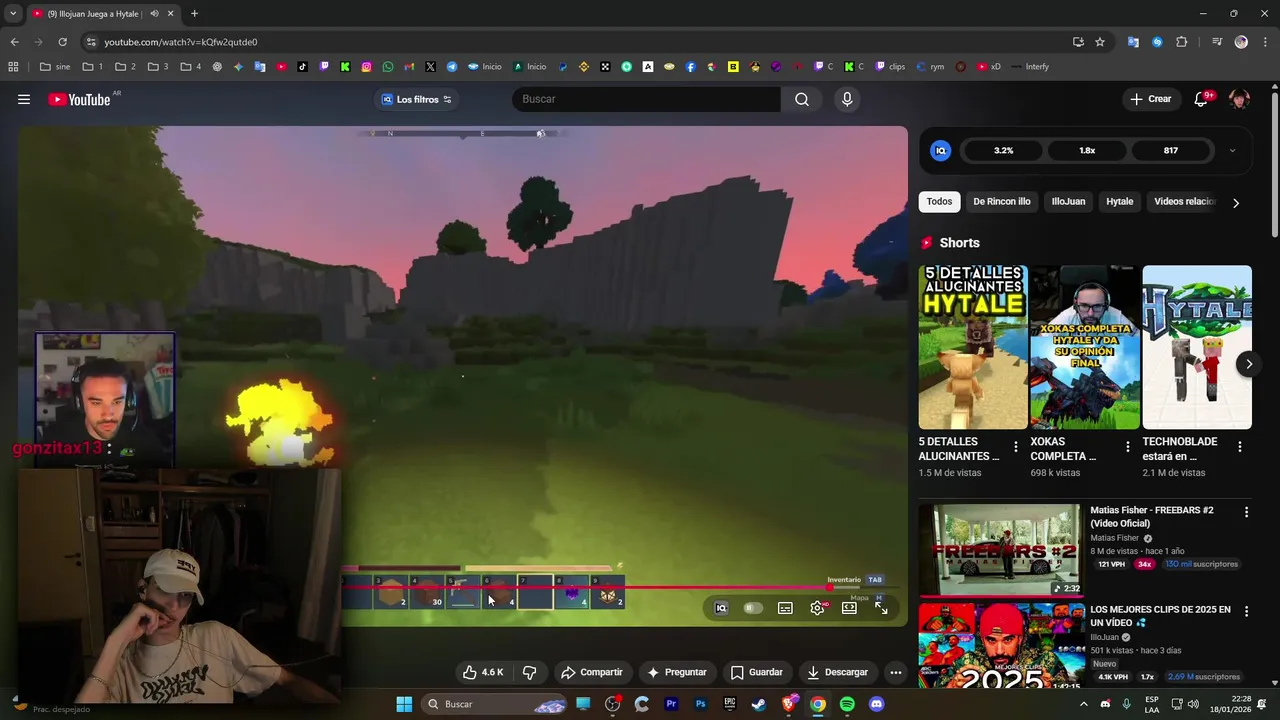Open the TikTok bookmark
The height and width of the screenshot is (720, 1280).
click(303, 67)
